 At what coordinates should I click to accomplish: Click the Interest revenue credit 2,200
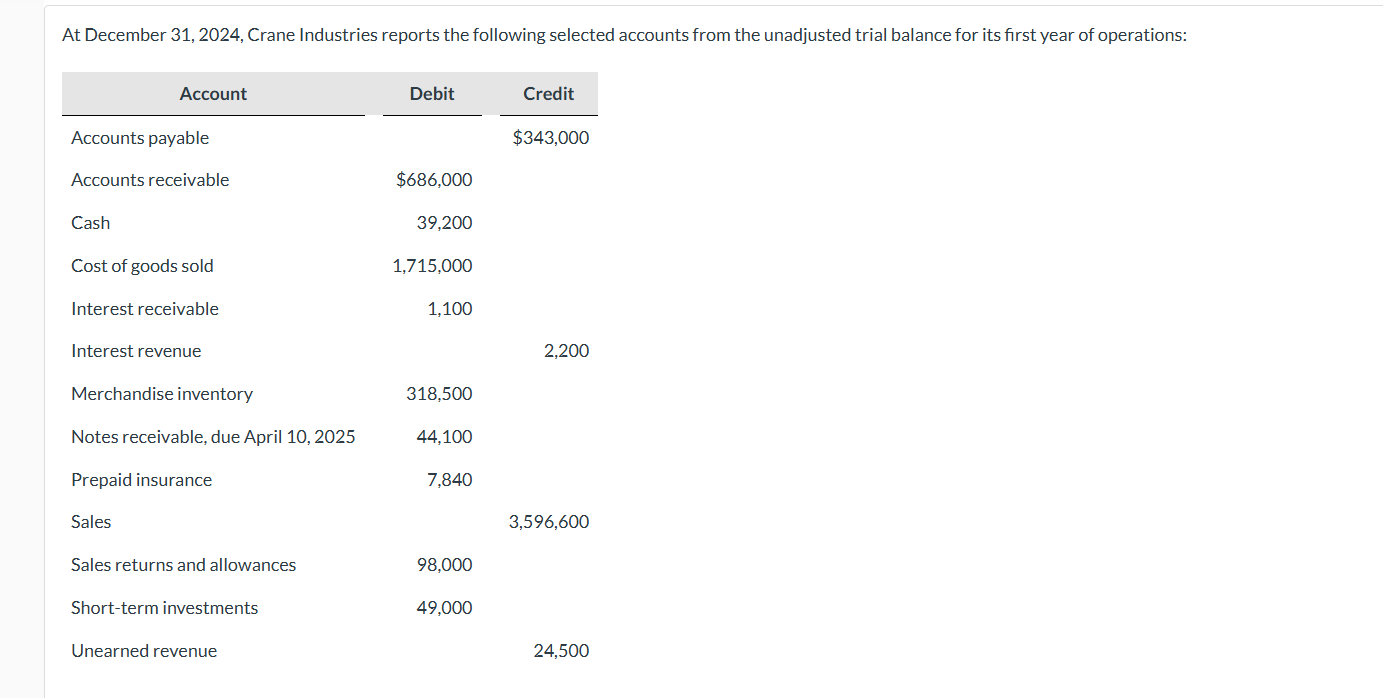click(x=566, y=351)
